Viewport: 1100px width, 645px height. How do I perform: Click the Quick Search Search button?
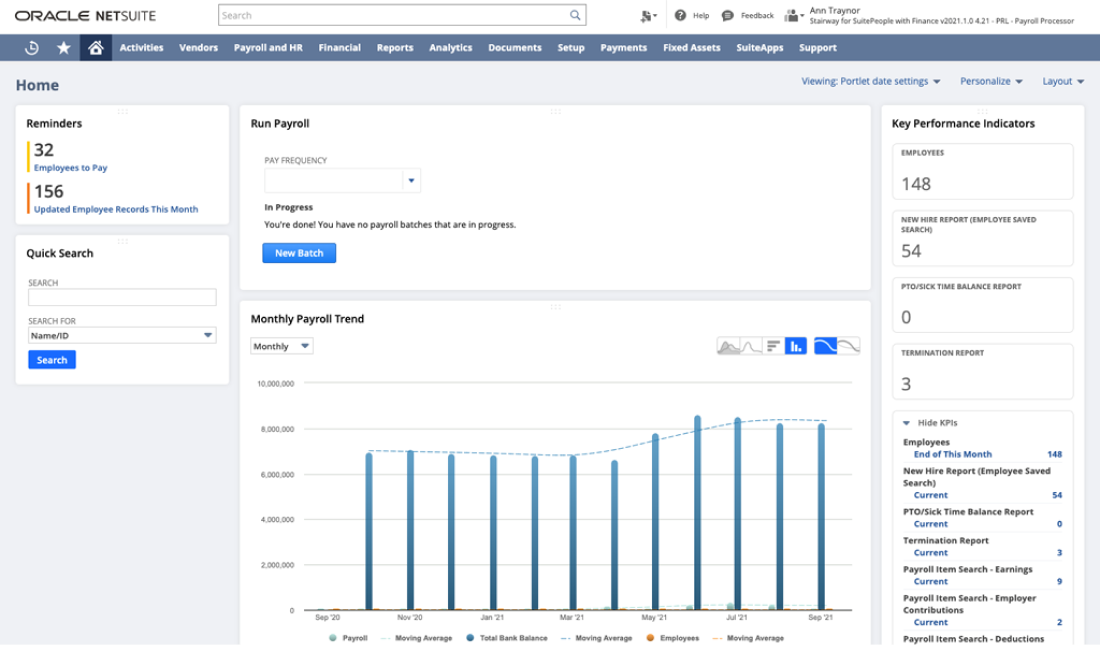[x=52, y=359]
